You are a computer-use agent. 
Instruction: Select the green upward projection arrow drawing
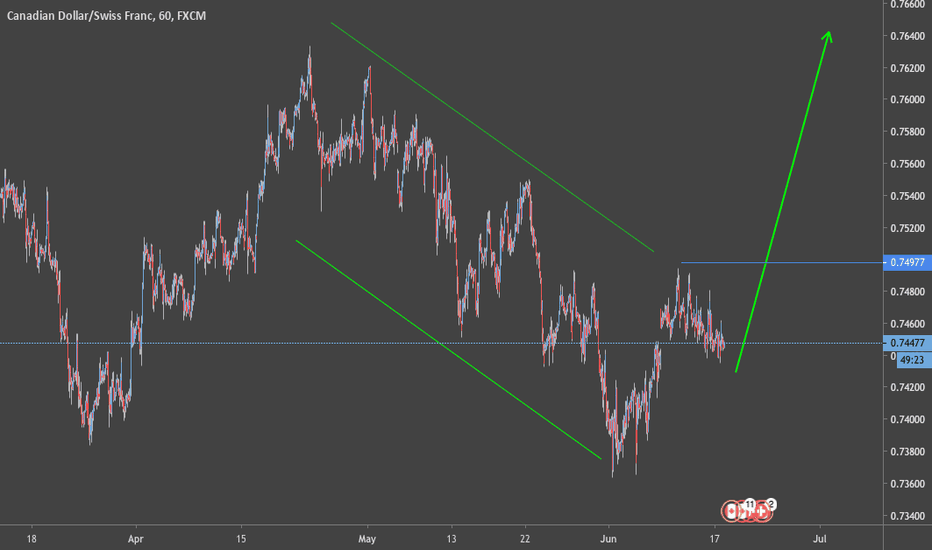click(783, 201)
